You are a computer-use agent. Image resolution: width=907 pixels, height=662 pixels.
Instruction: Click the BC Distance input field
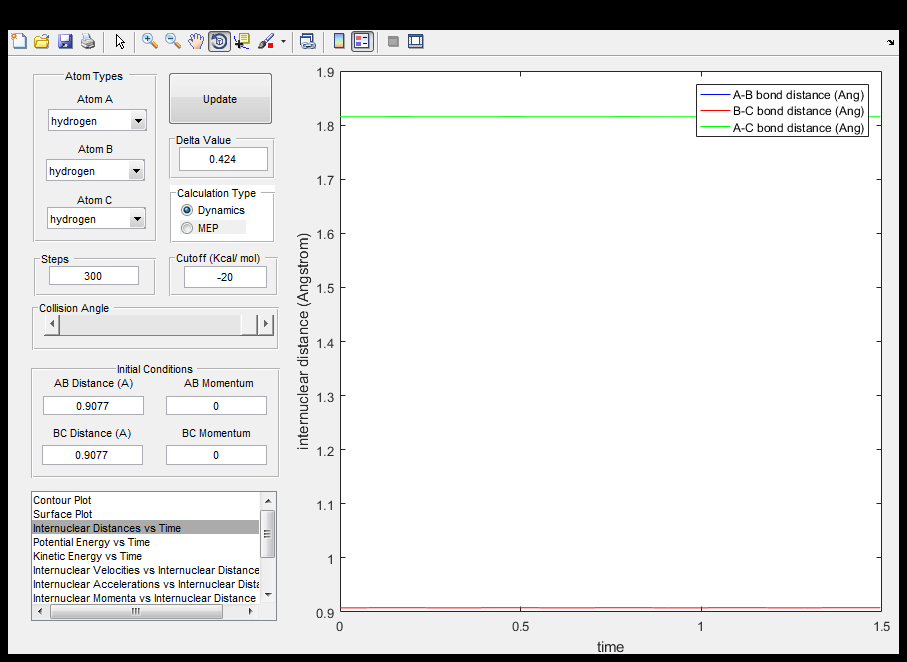pos(92,455)
